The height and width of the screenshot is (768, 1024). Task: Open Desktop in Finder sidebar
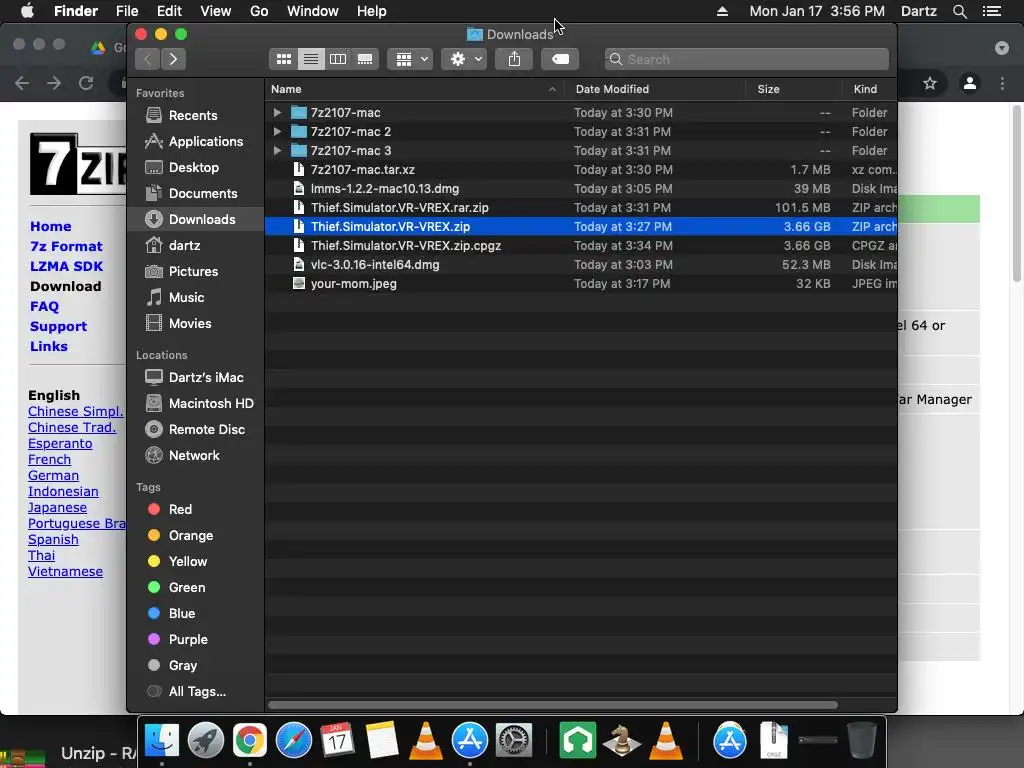click(x=195, y=167)
